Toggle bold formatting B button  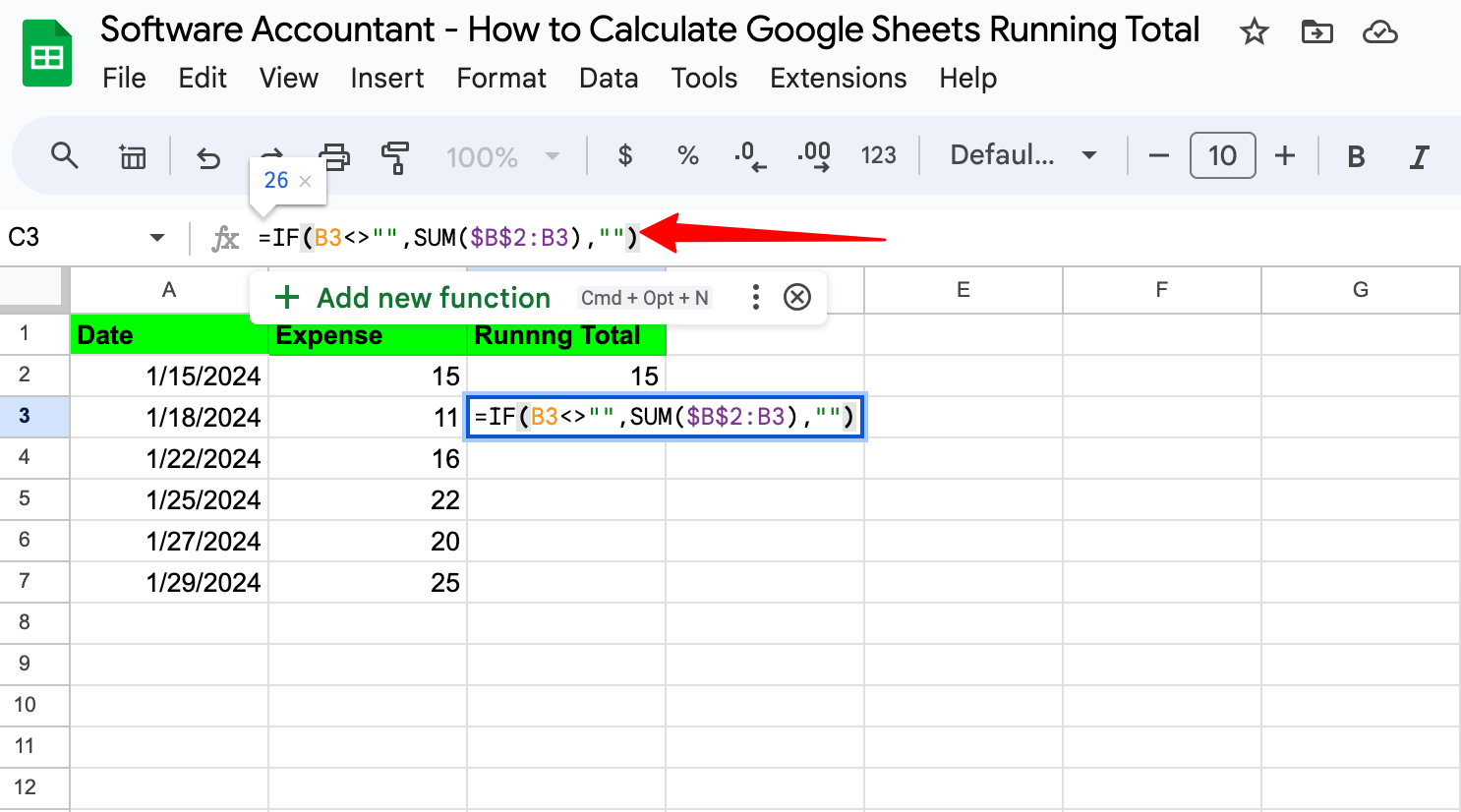(1356, 156)
